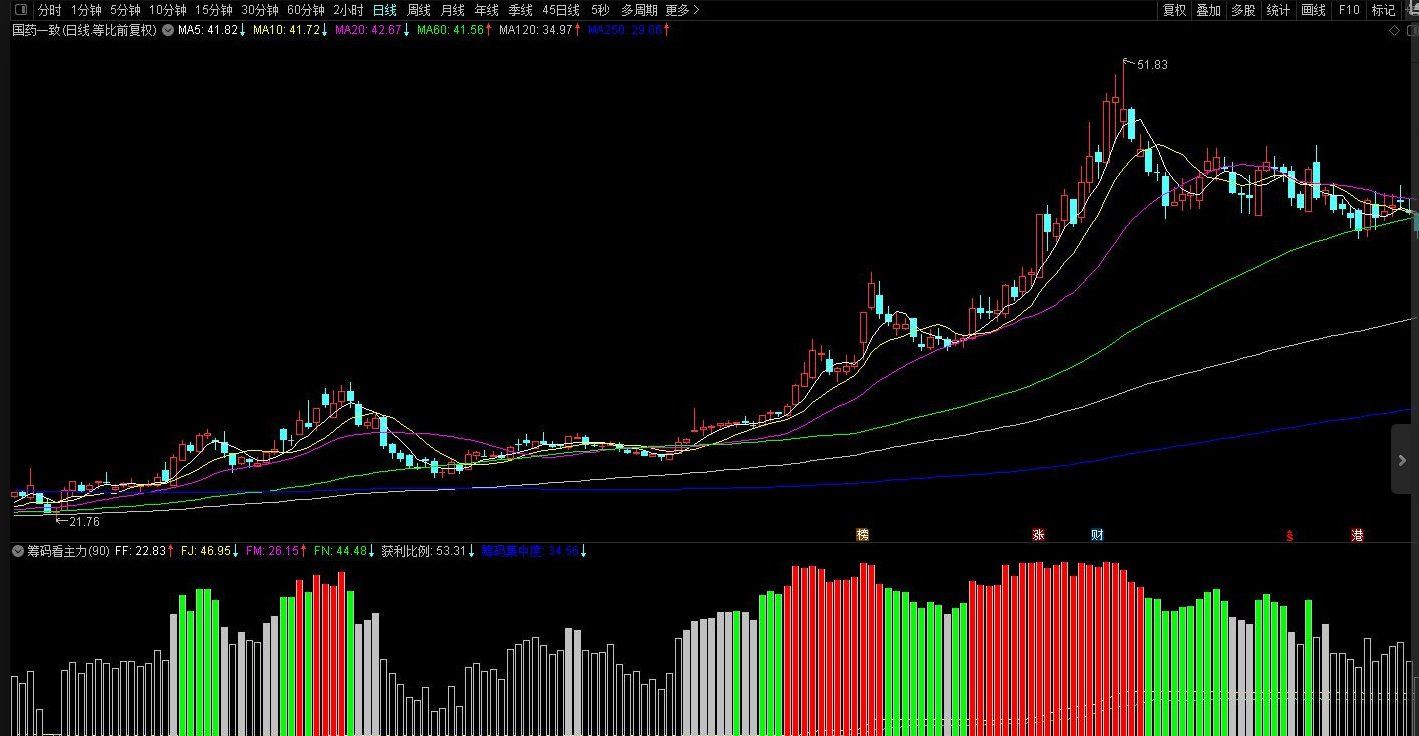Expand the right side panel with arrow
The height and width of the screenshot is (736, 1419).
pos(1404,459)
